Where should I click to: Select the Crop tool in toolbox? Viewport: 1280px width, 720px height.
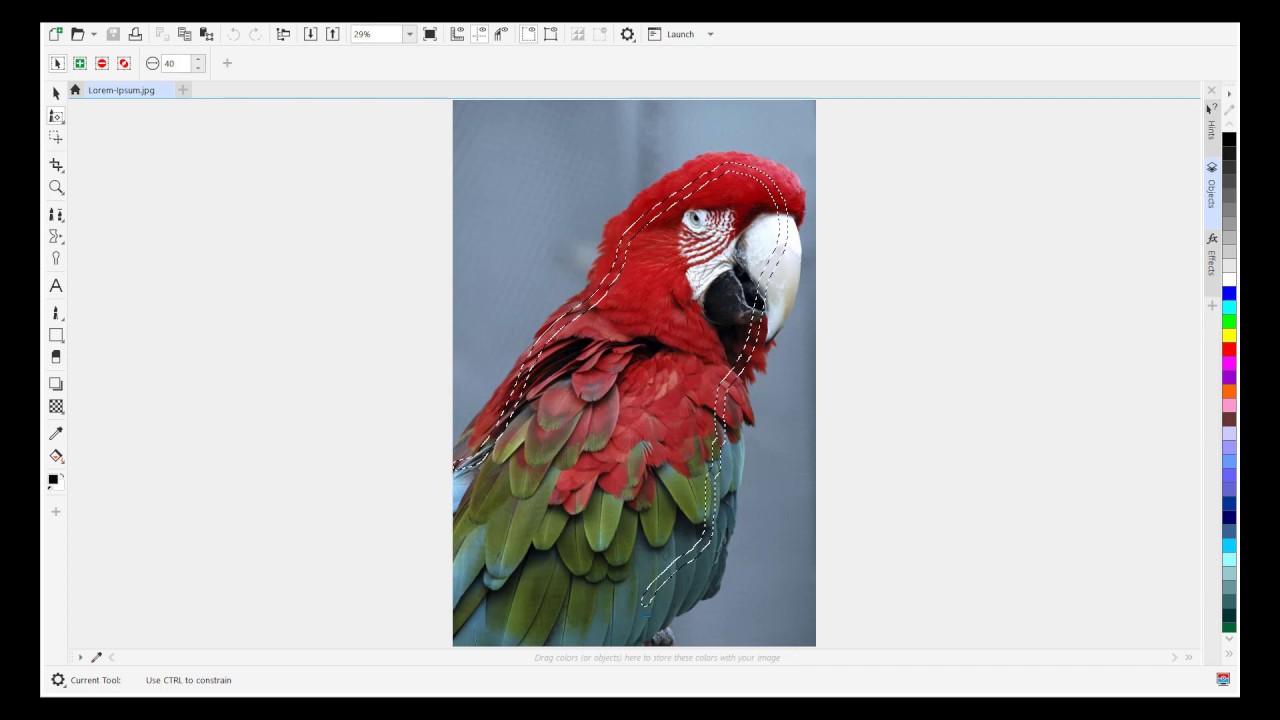56,164
